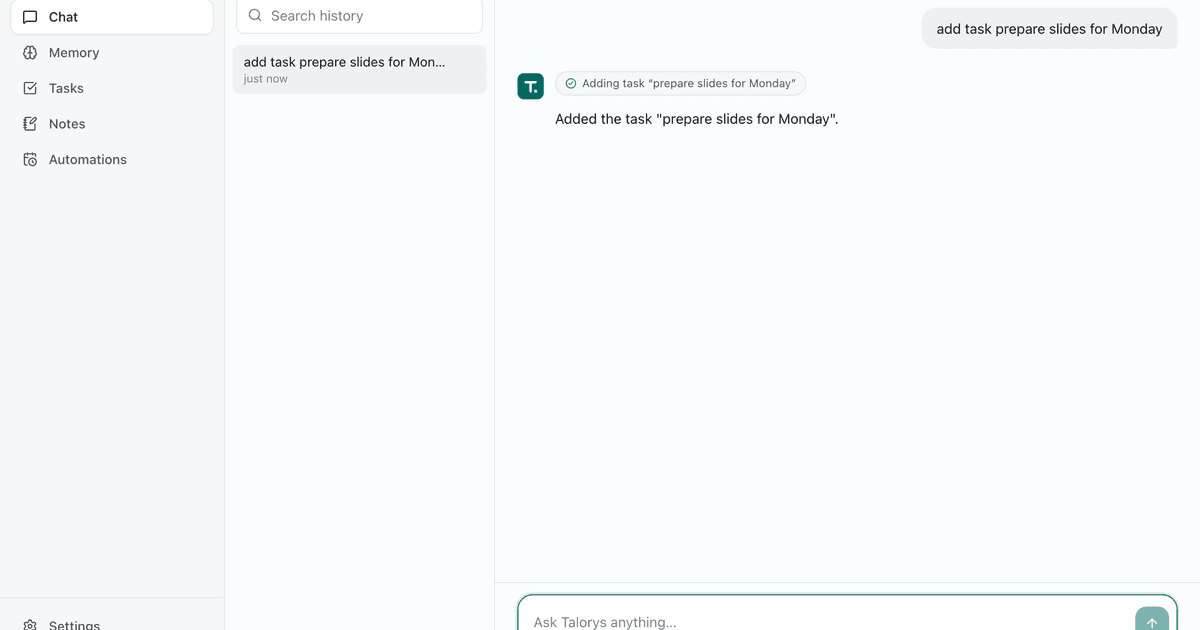The height and width of the screenshot is (630, 1200).
Task: Open Notes via its sidebar pencil icon
Action: tap(30, 124)
